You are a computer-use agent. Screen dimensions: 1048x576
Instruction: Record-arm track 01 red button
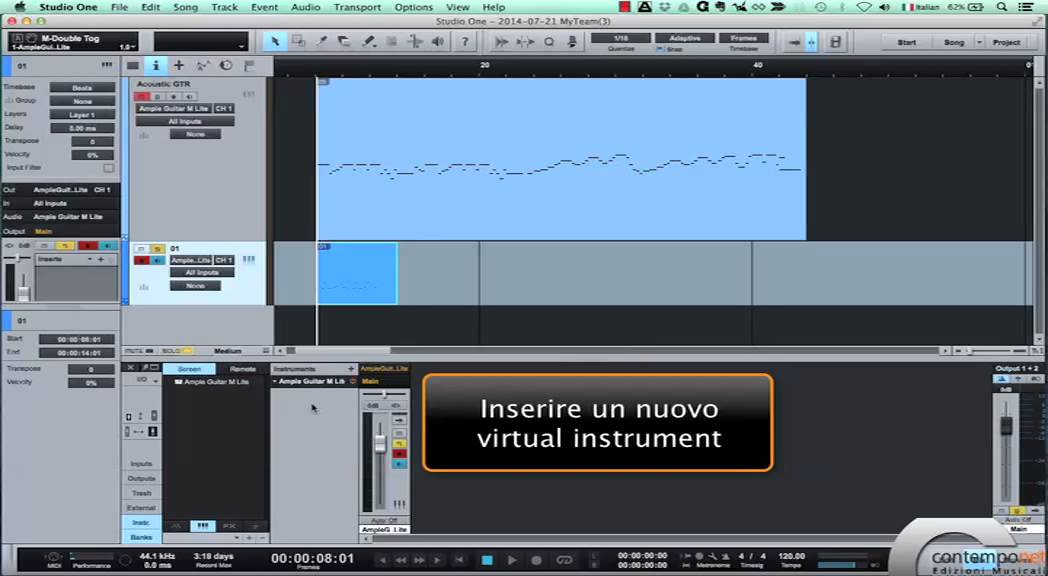coord(142,260)
